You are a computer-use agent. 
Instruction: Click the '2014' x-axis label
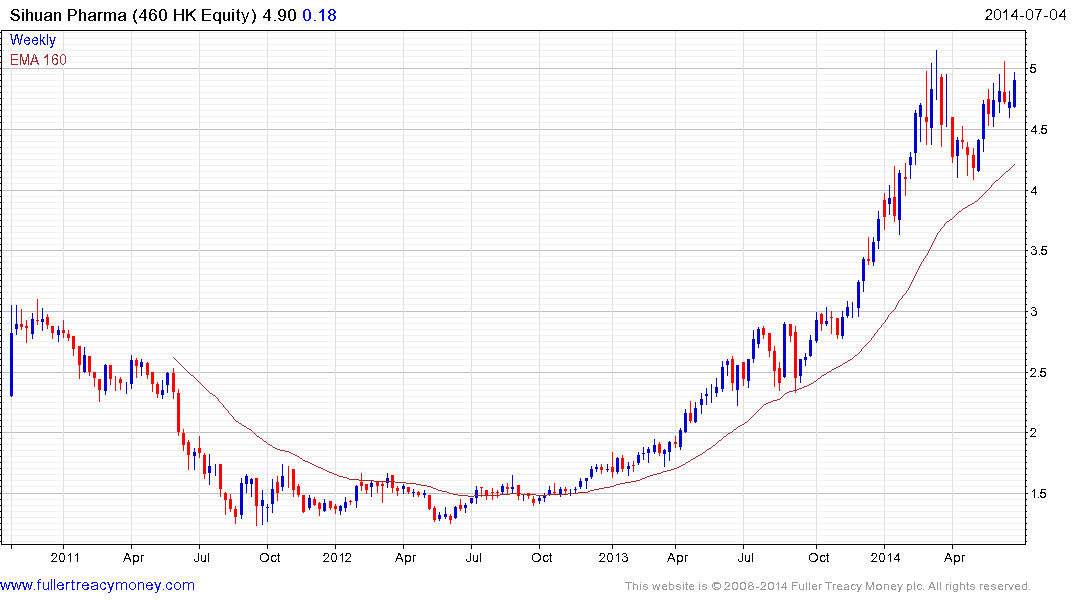pyautogui.click(x=885, y=557)
